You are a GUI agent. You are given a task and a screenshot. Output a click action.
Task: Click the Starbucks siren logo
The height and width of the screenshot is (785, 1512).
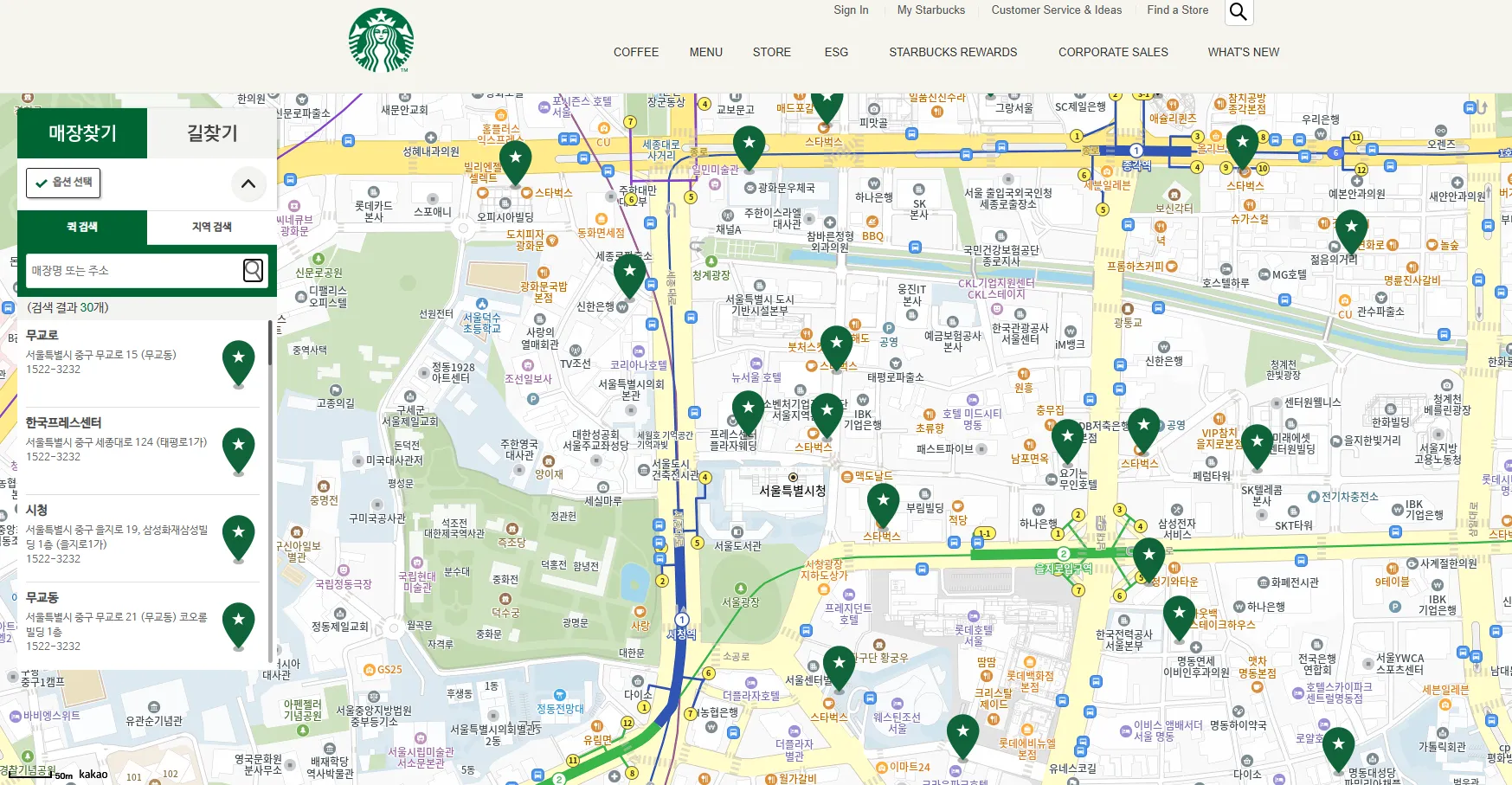tap(381, 41)
